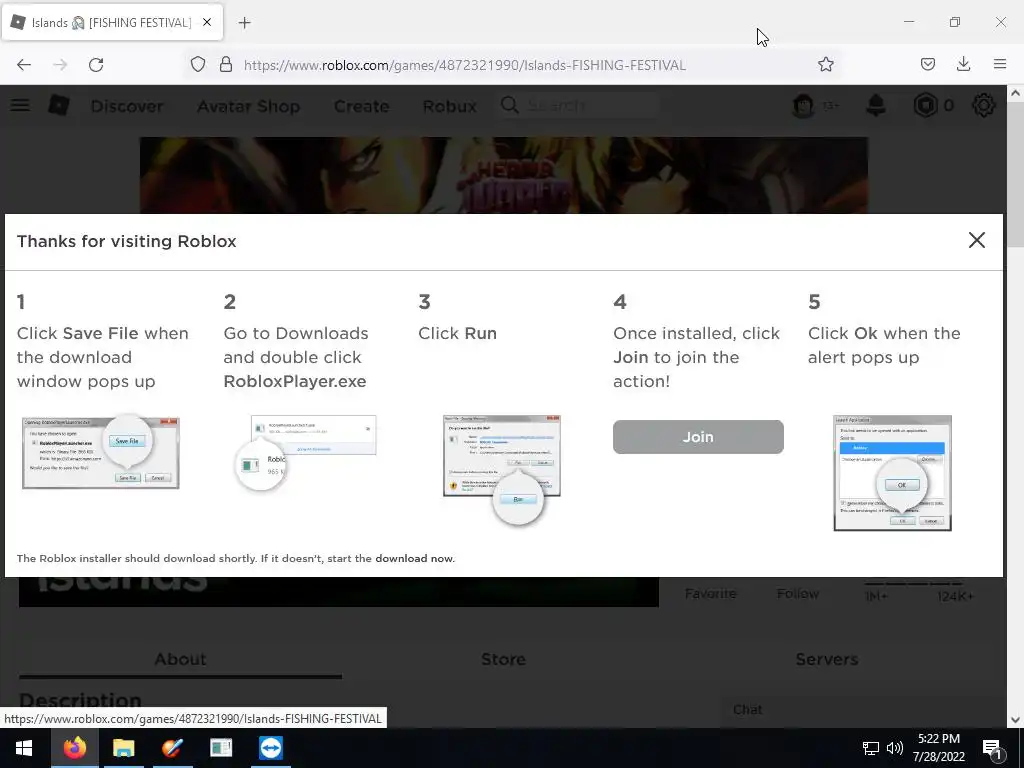Open the avatar profile icon
The height and width of the screenshot is (768, 1024).
pyautogui.click(x=803, y=105)
